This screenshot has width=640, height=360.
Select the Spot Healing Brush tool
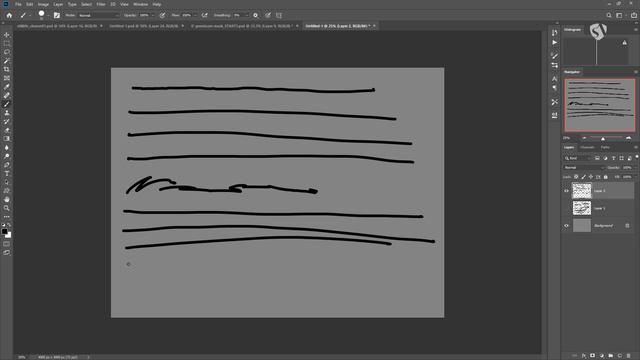click(x=7, y=95)
